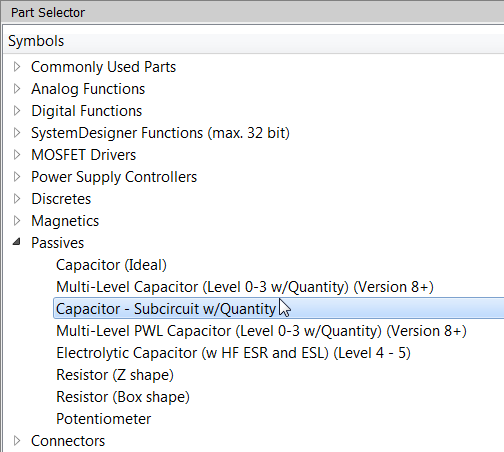Screen dimensions: 504x452
Task: Expand the Magnetics arrow
Action: 17,221
